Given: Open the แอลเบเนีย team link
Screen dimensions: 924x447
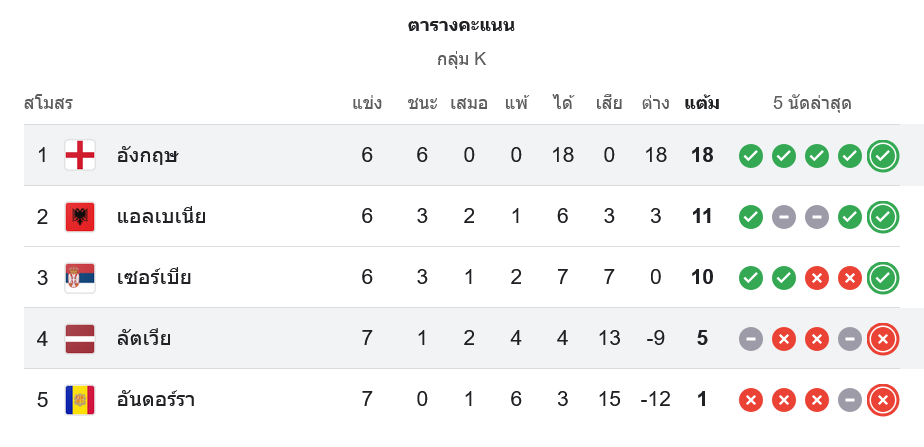Looking at the screenshot, I should click(x=161, y=216).
